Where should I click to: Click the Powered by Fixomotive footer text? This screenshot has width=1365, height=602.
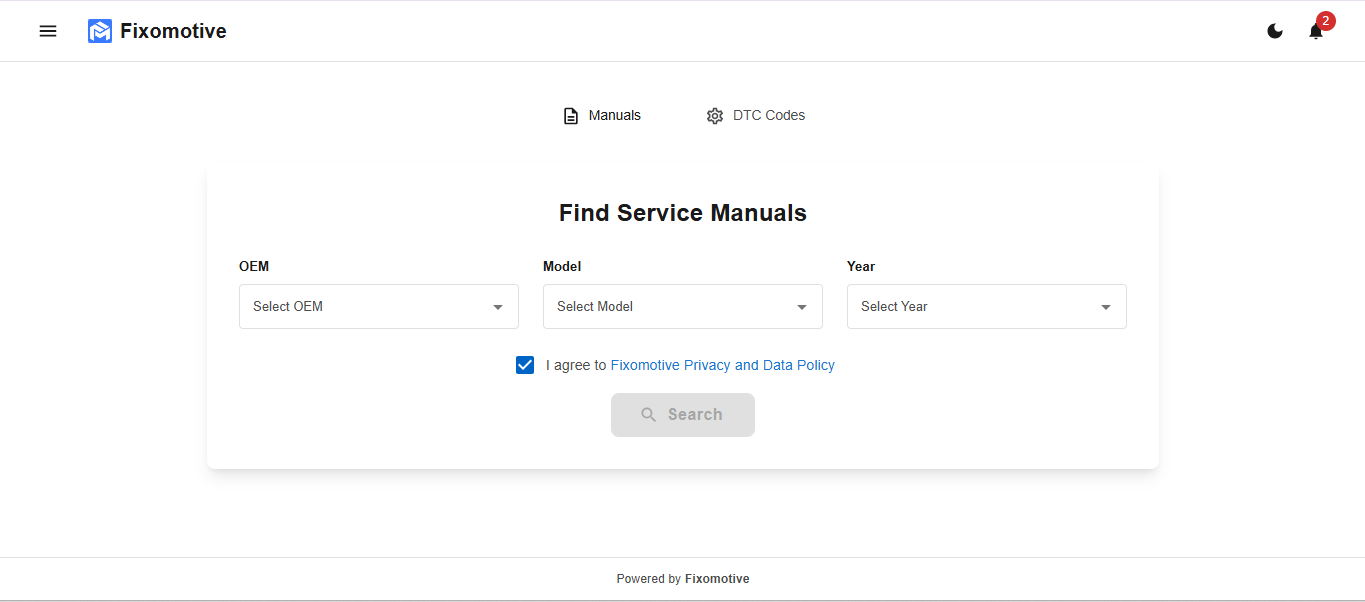coord(682,578)
